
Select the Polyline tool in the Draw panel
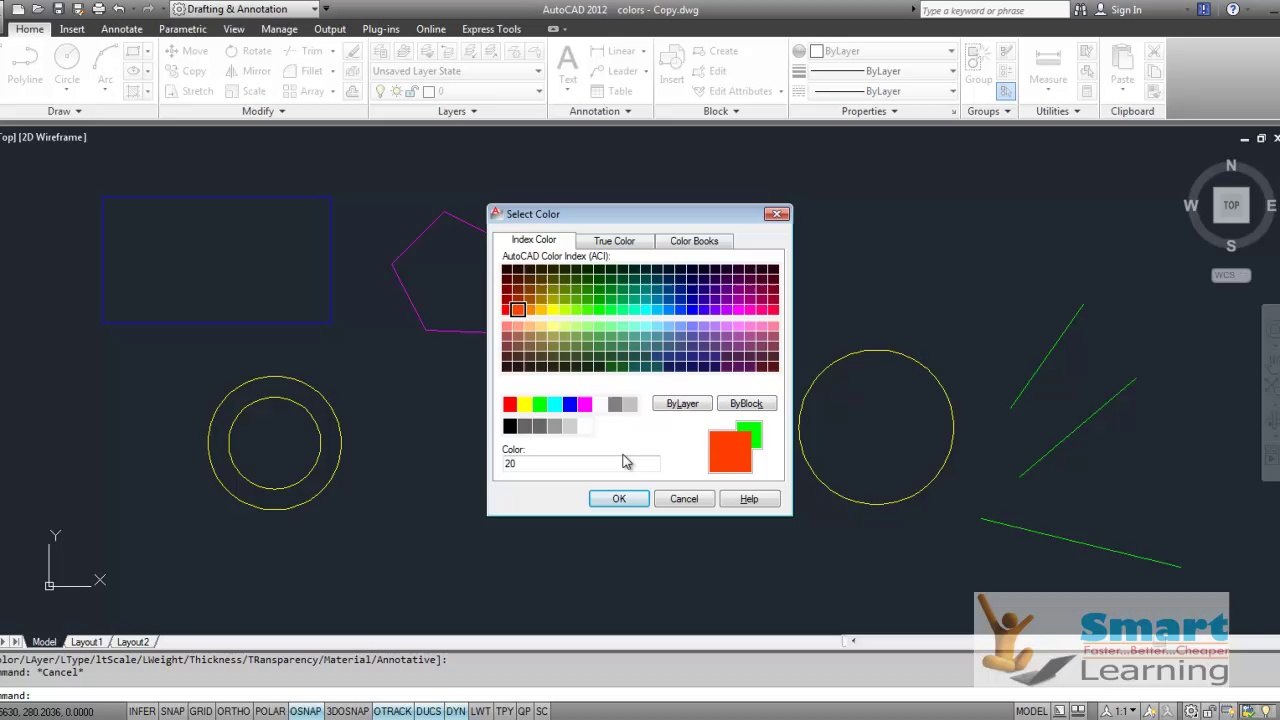click(x=25, y=66)
